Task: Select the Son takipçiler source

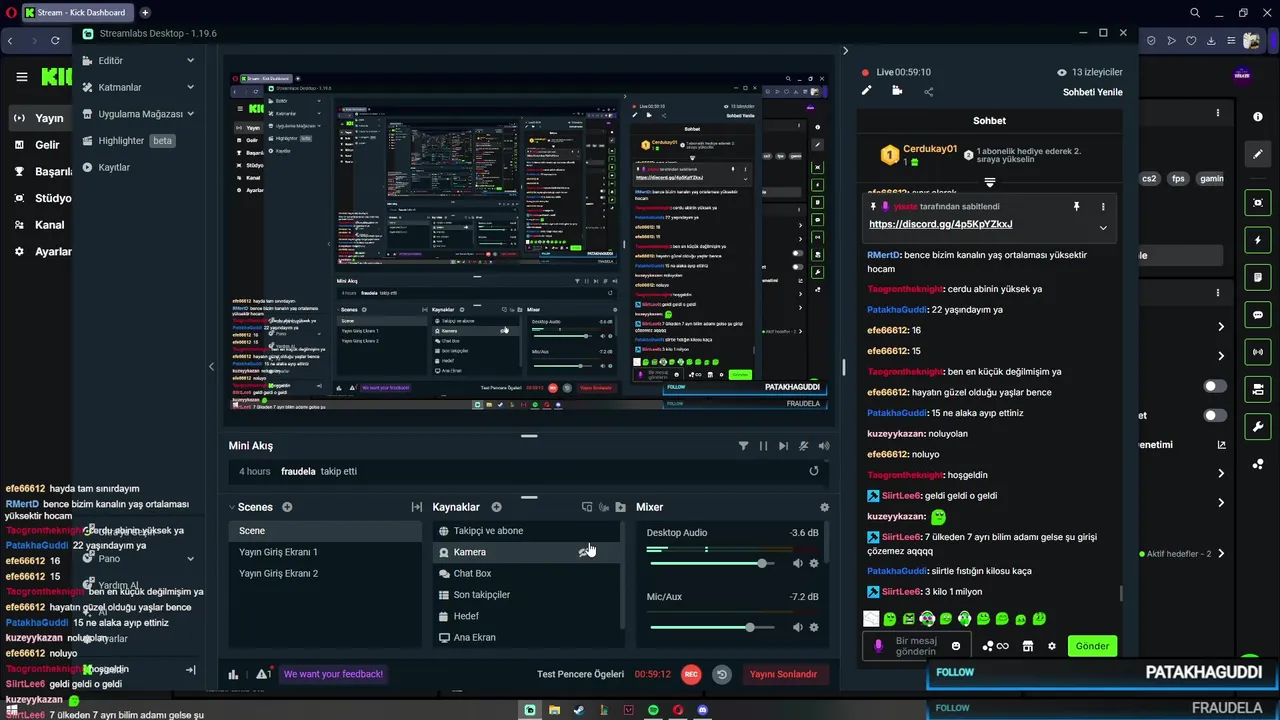Action: (x=526, y=595)
